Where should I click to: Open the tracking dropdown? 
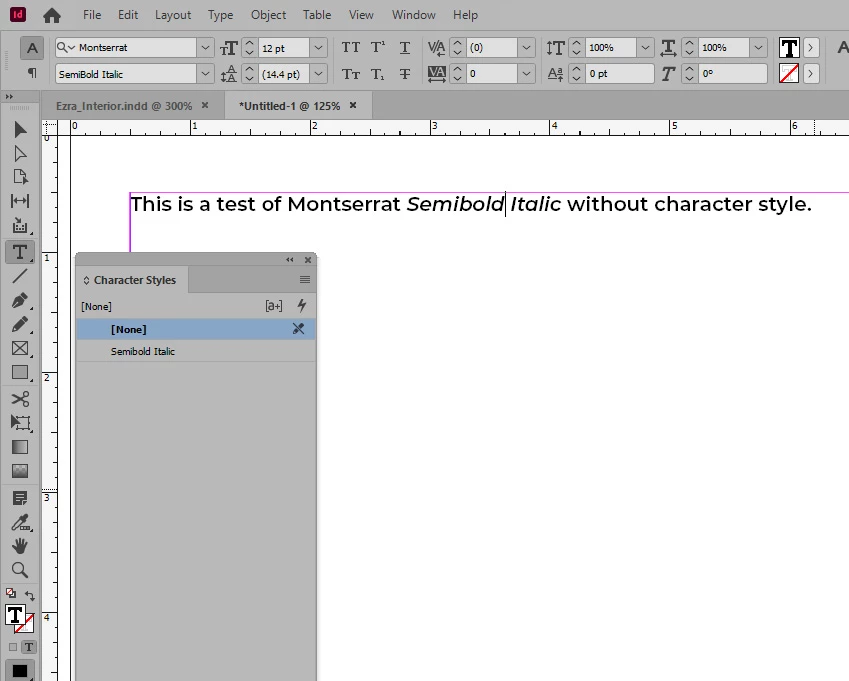click(526, 74)
